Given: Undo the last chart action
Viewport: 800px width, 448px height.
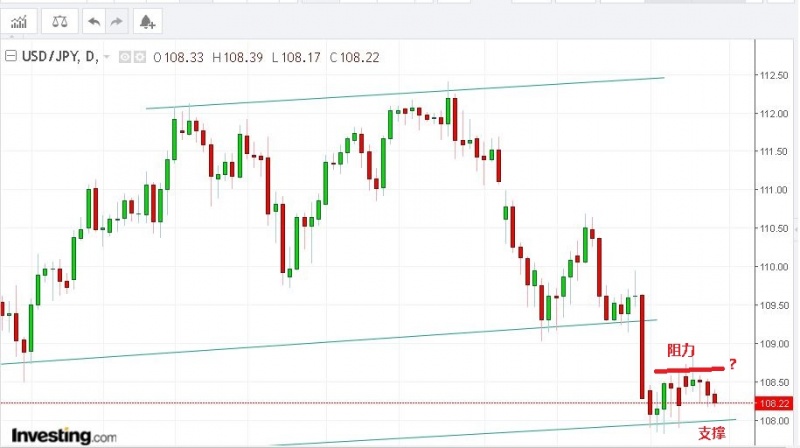Looking at the screenshot, I should coord(94,20).
